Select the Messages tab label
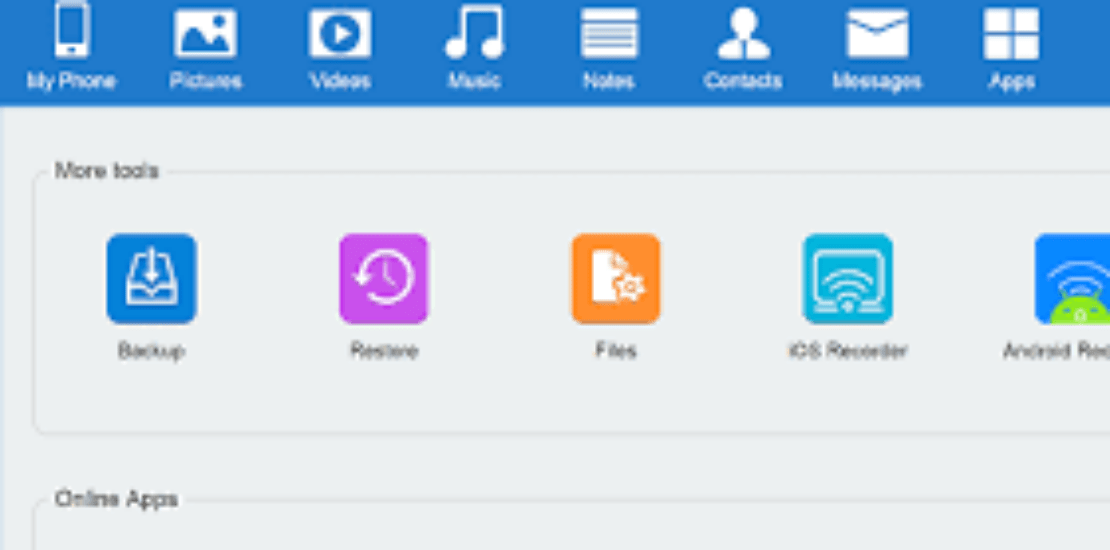Viewport: 1110px width, 550px height. (878, 81)
